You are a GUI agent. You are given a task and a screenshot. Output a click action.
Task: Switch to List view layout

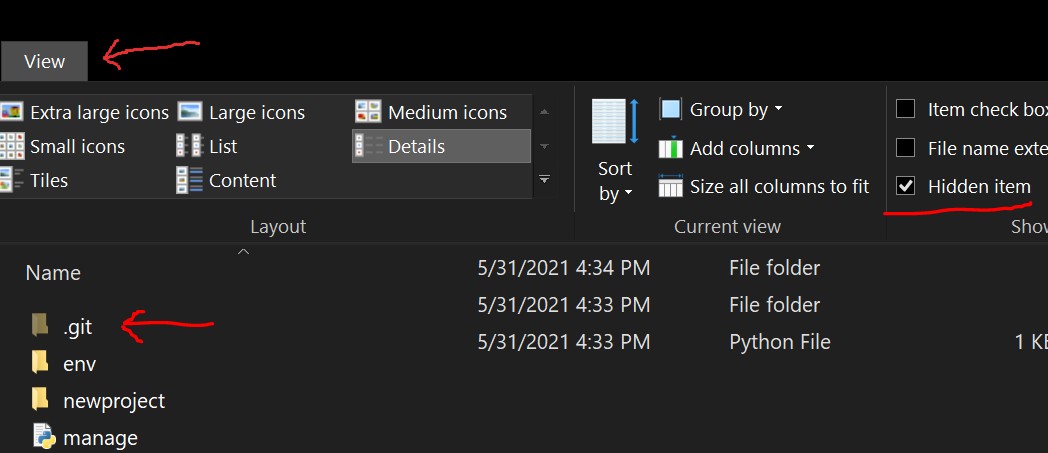point(208,147)
